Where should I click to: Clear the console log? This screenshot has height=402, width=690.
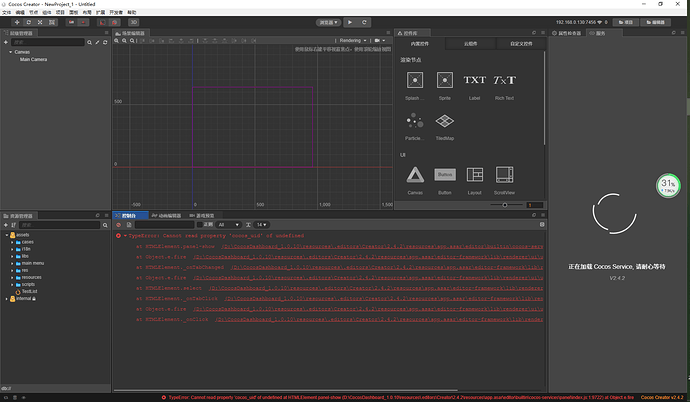point(118,225)
